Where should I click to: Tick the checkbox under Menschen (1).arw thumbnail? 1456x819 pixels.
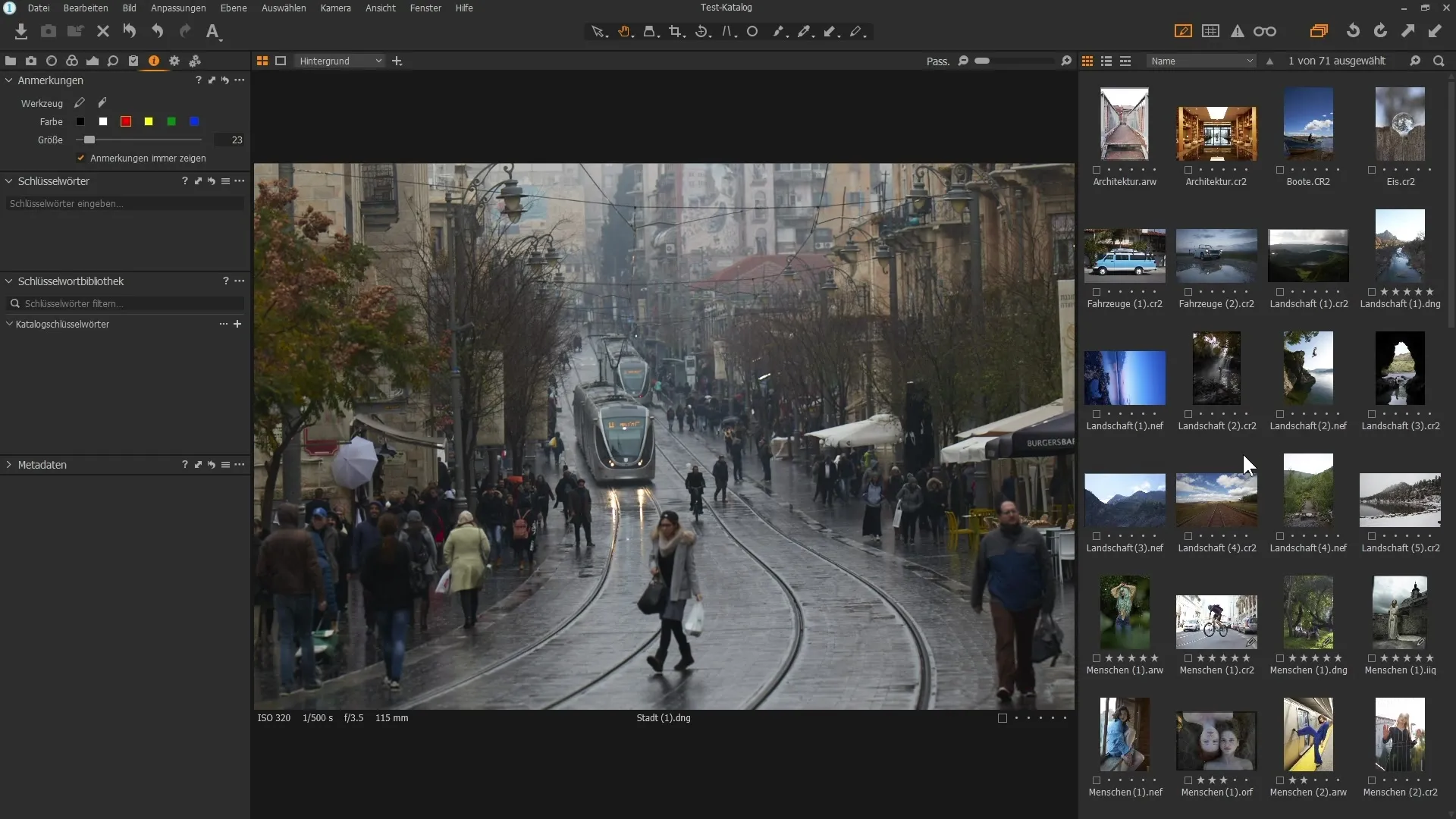(1097, 658)
